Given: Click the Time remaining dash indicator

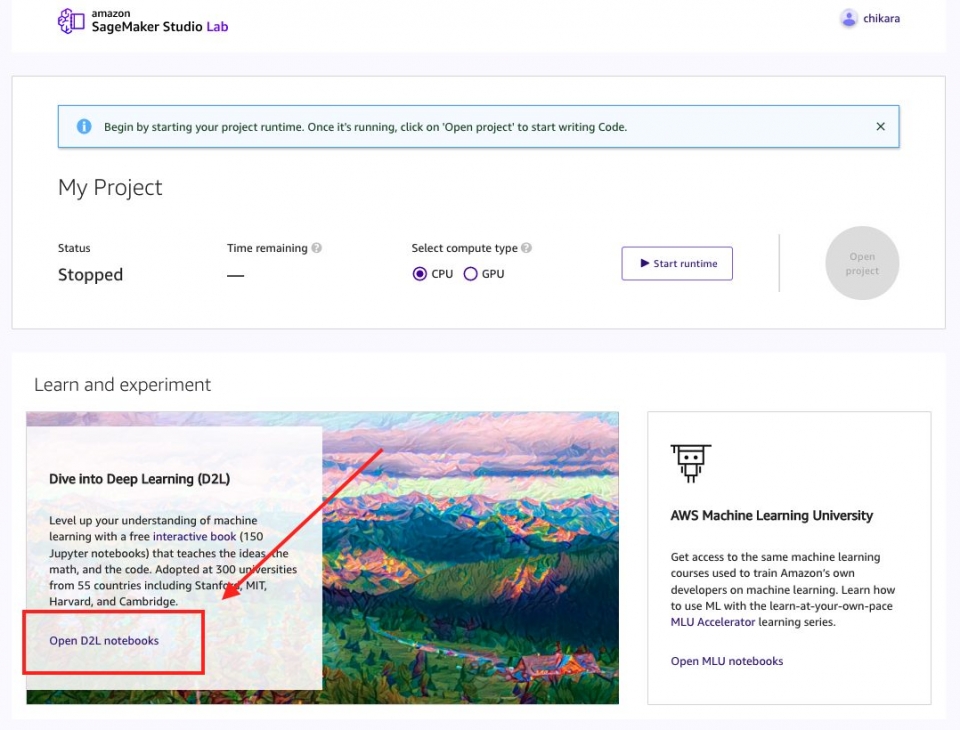Looking at the screenshot, I should [234, 274].
